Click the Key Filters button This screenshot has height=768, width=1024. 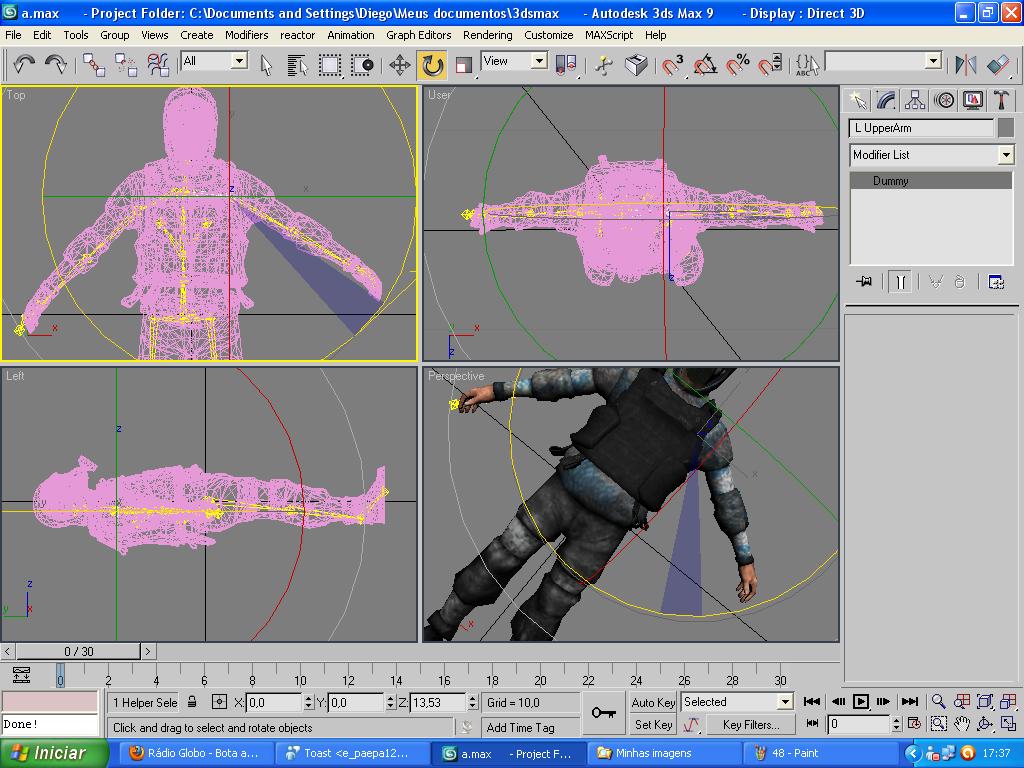tap(749, 724)
